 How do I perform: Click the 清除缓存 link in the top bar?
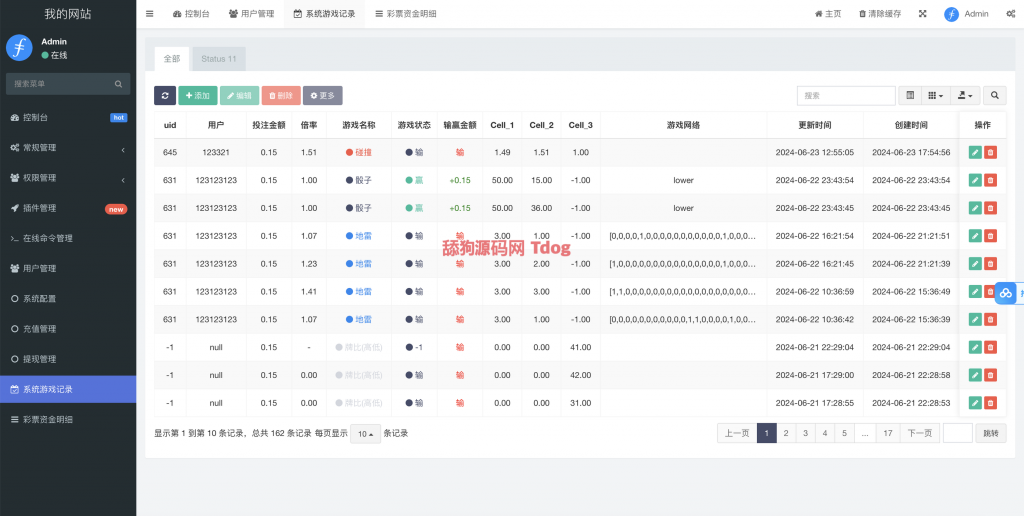click(879, 14)
